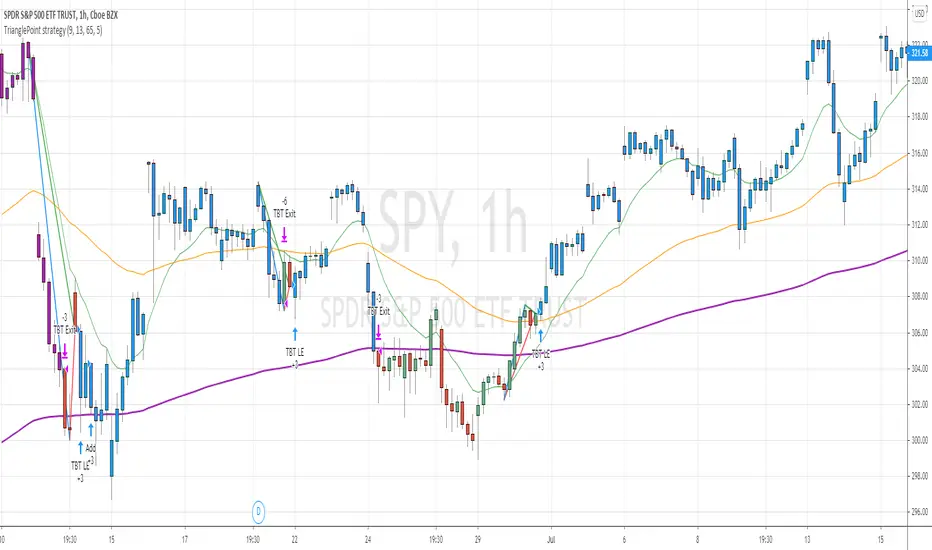This screenshot has height=550, width=932.
Task: Click the 300.00 price axis label
Action: click(x=919, y=440)
